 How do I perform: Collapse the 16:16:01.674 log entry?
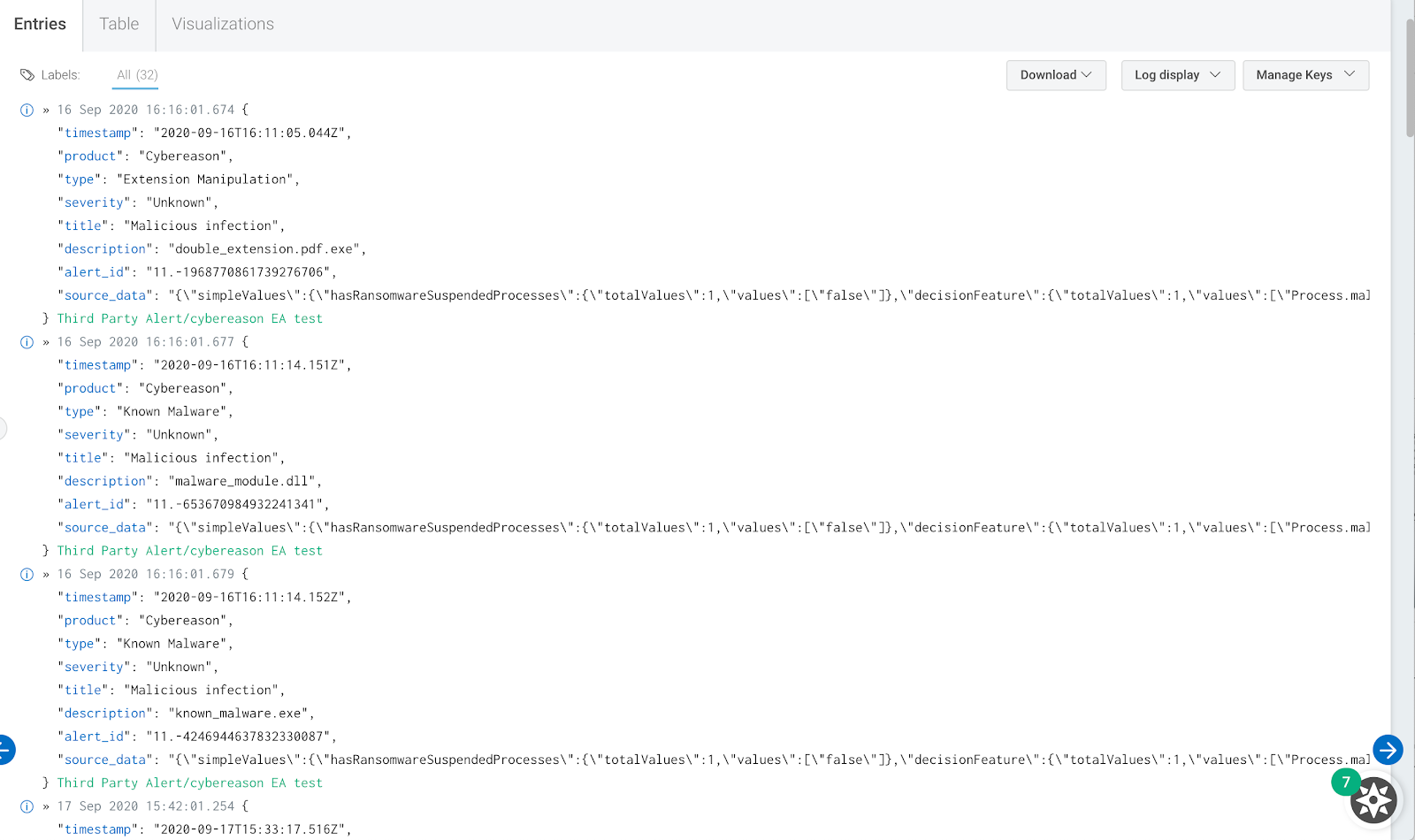point(46,111)
